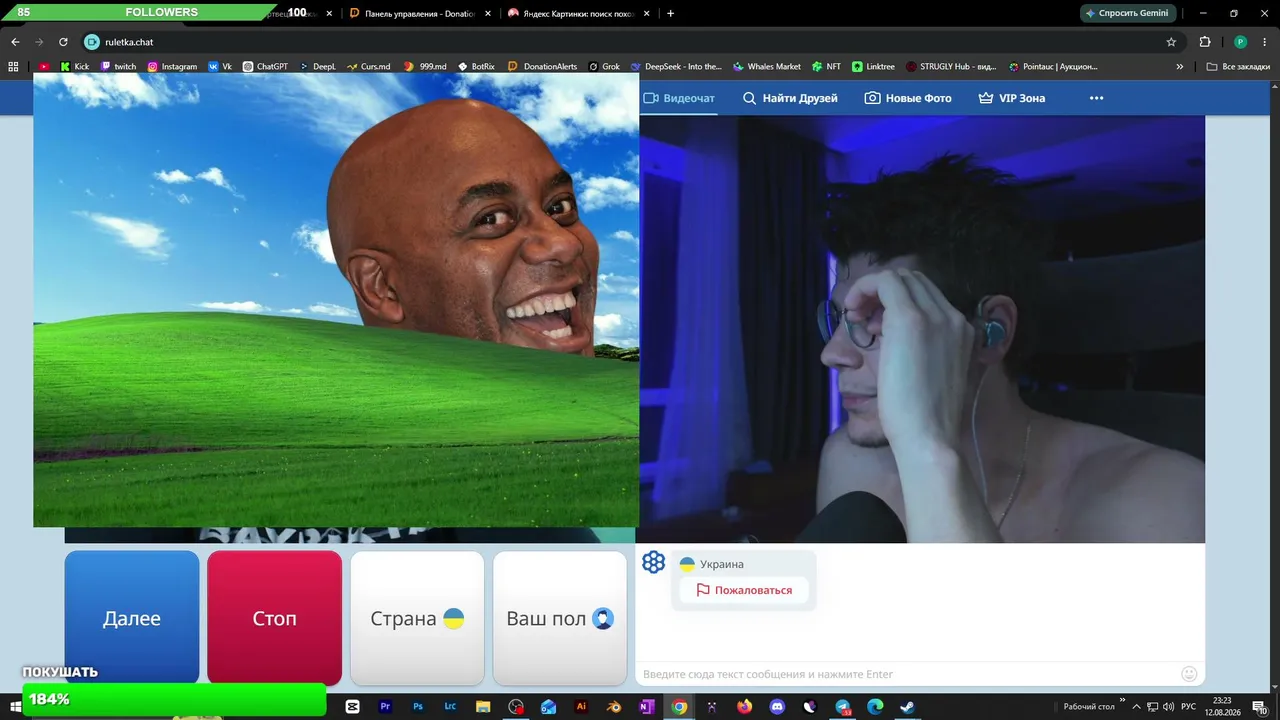Screen dimensions: 1280x720
Task: Click the partner's webcam video feed
Action: tap(922, 329)
